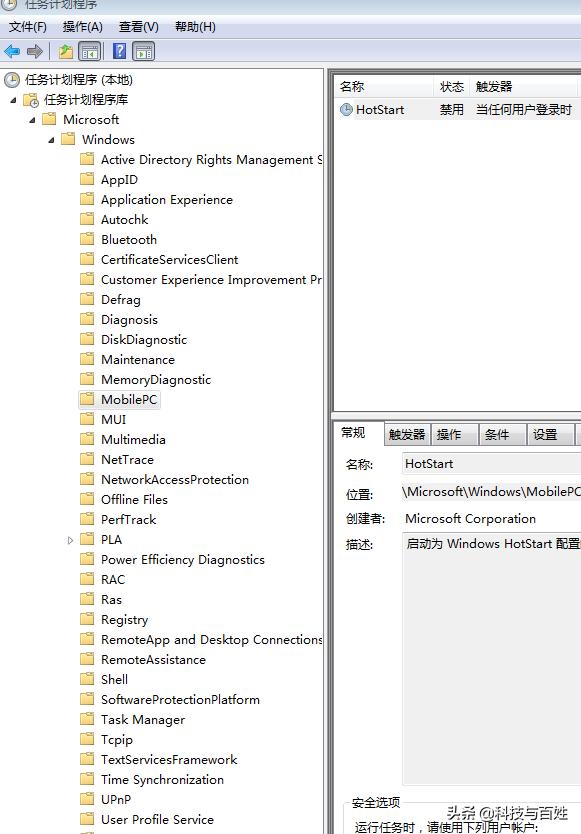Select the RemoteAssistance folder

153,660
